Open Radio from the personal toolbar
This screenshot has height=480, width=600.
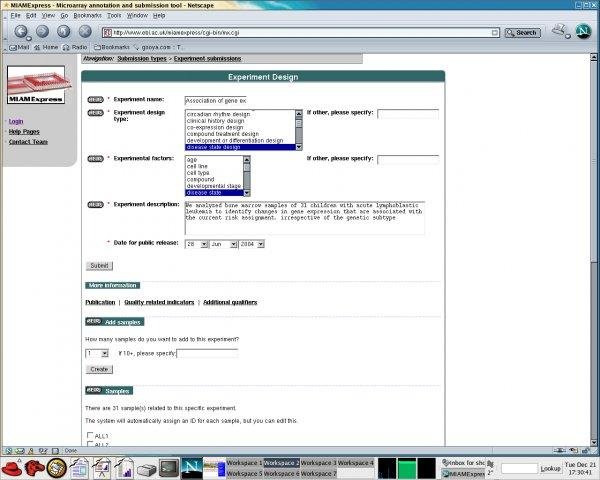[x=75, y=47]
